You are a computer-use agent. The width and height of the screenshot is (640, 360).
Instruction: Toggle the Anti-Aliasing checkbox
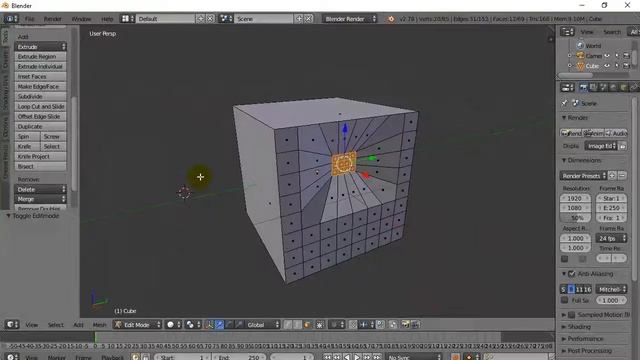pyautogui.click(x=571, y=274)
